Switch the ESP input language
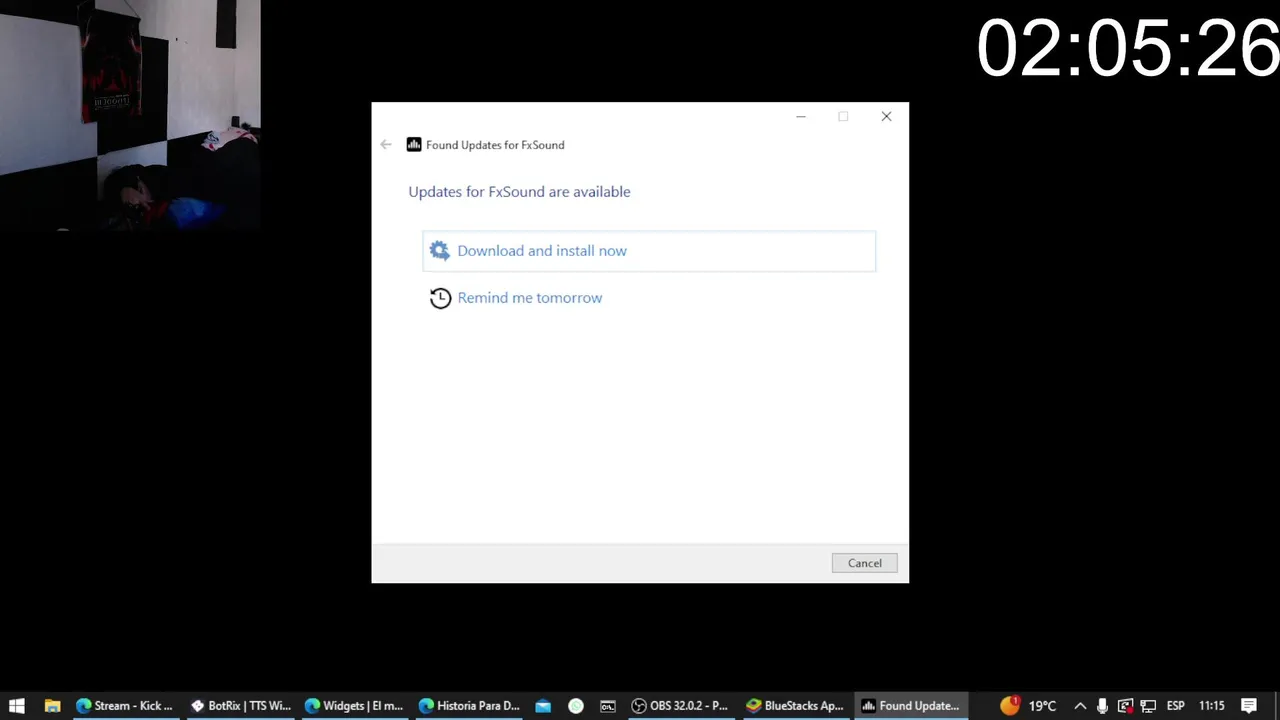 pyautogui.click(x=1176, y=706)
